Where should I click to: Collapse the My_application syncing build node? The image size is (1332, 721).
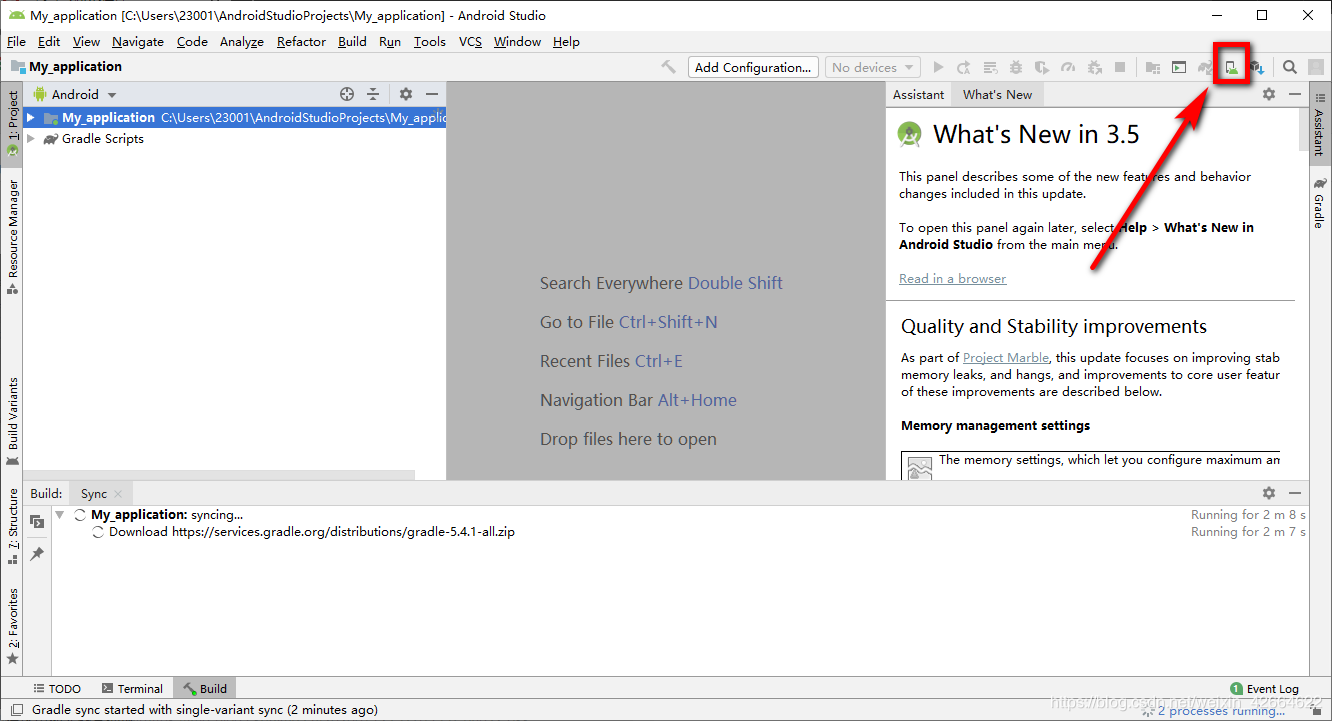(60, 515)
